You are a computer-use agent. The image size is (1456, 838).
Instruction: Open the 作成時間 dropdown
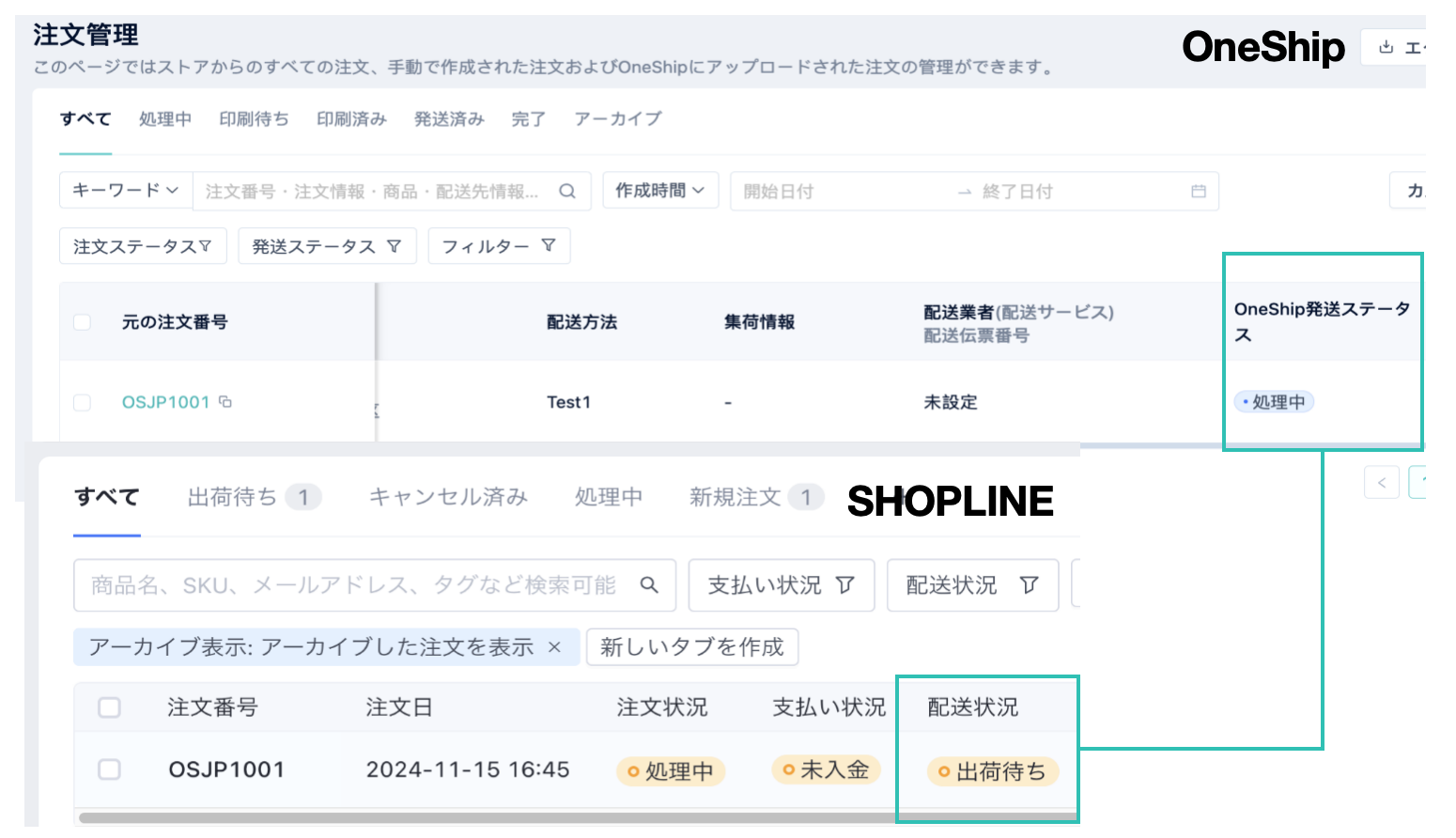tap(660, 190)
